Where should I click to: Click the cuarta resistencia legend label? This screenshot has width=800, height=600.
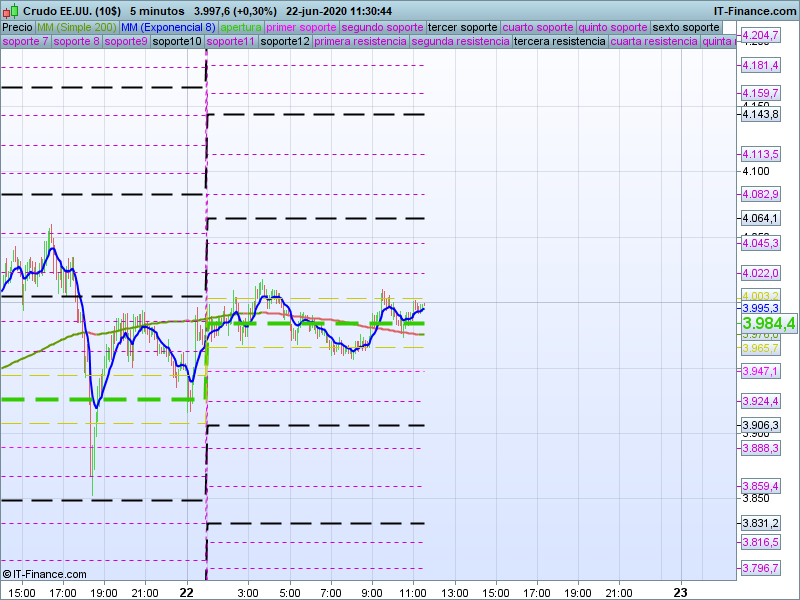pos(653,42)
